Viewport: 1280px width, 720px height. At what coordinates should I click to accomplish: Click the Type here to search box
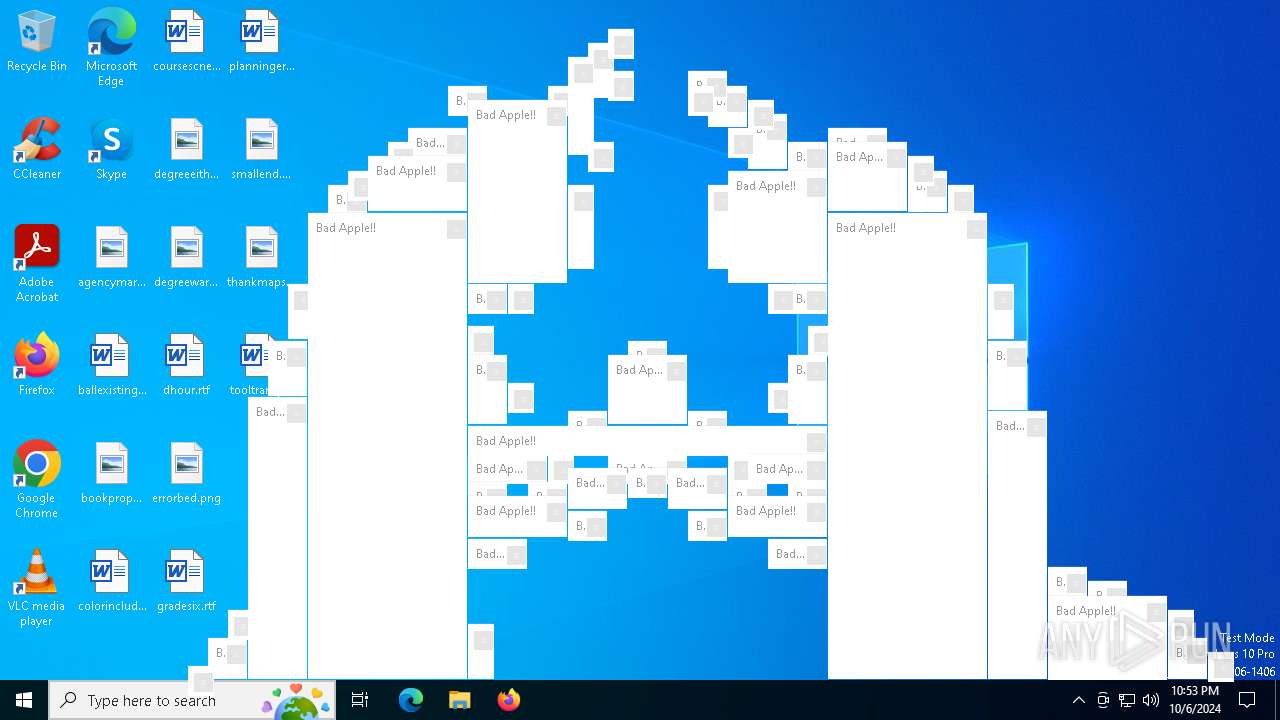coord(192,700)
